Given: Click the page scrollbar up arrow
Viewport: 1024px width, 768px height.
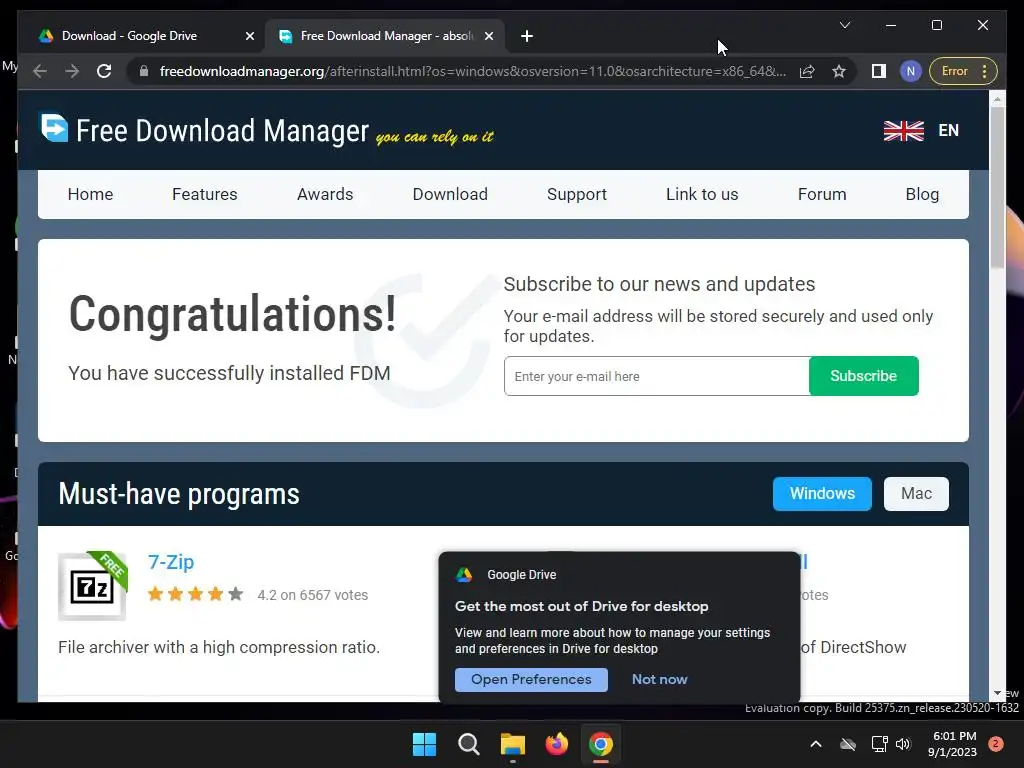Looking at the screenshot, I should click(x=997, y=99).
